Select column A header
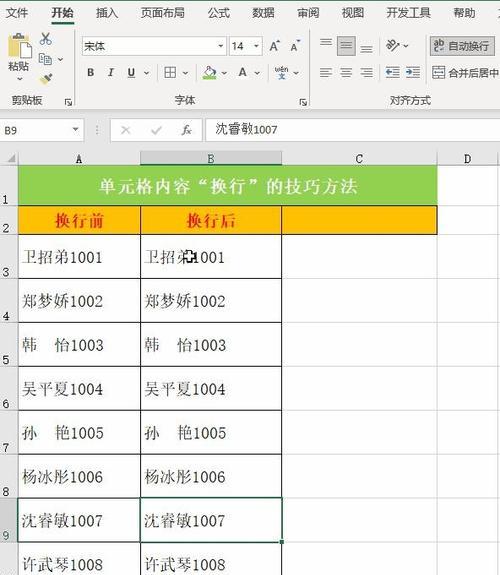Screen dimensions: 500x575 (79, 159)
